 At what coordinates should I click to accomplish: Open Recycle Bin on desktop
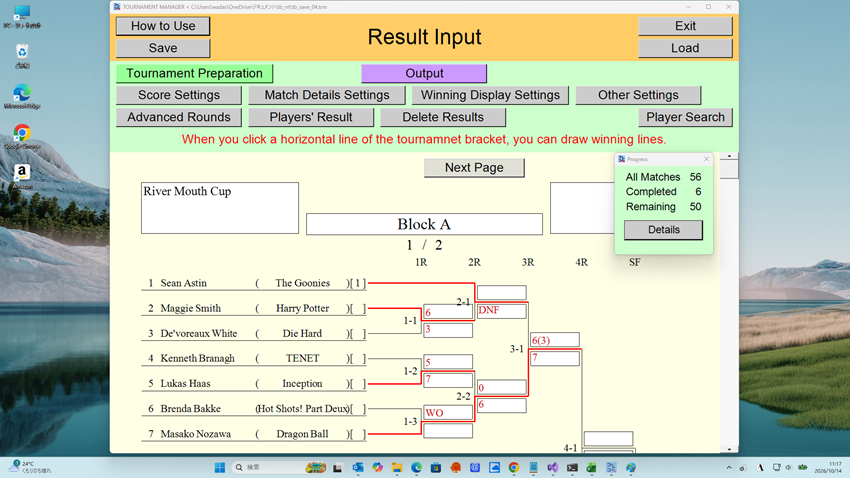[22, 56]
